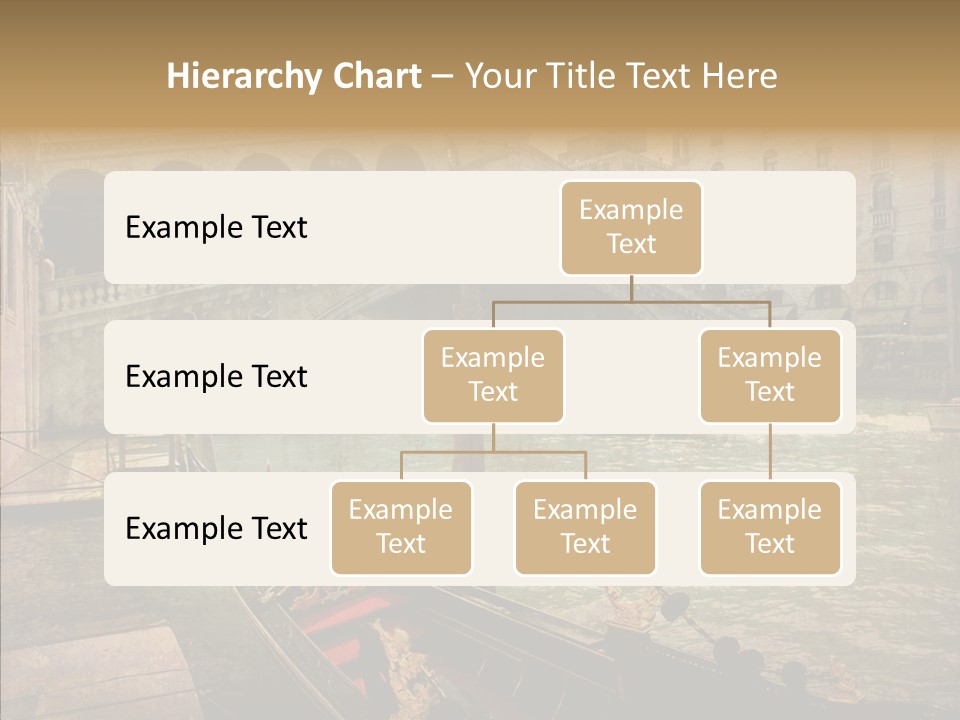The image size is (960, 720).
Task: Click the bold "Hierarchy Chart" title text
Action: [x=294, y=76]
